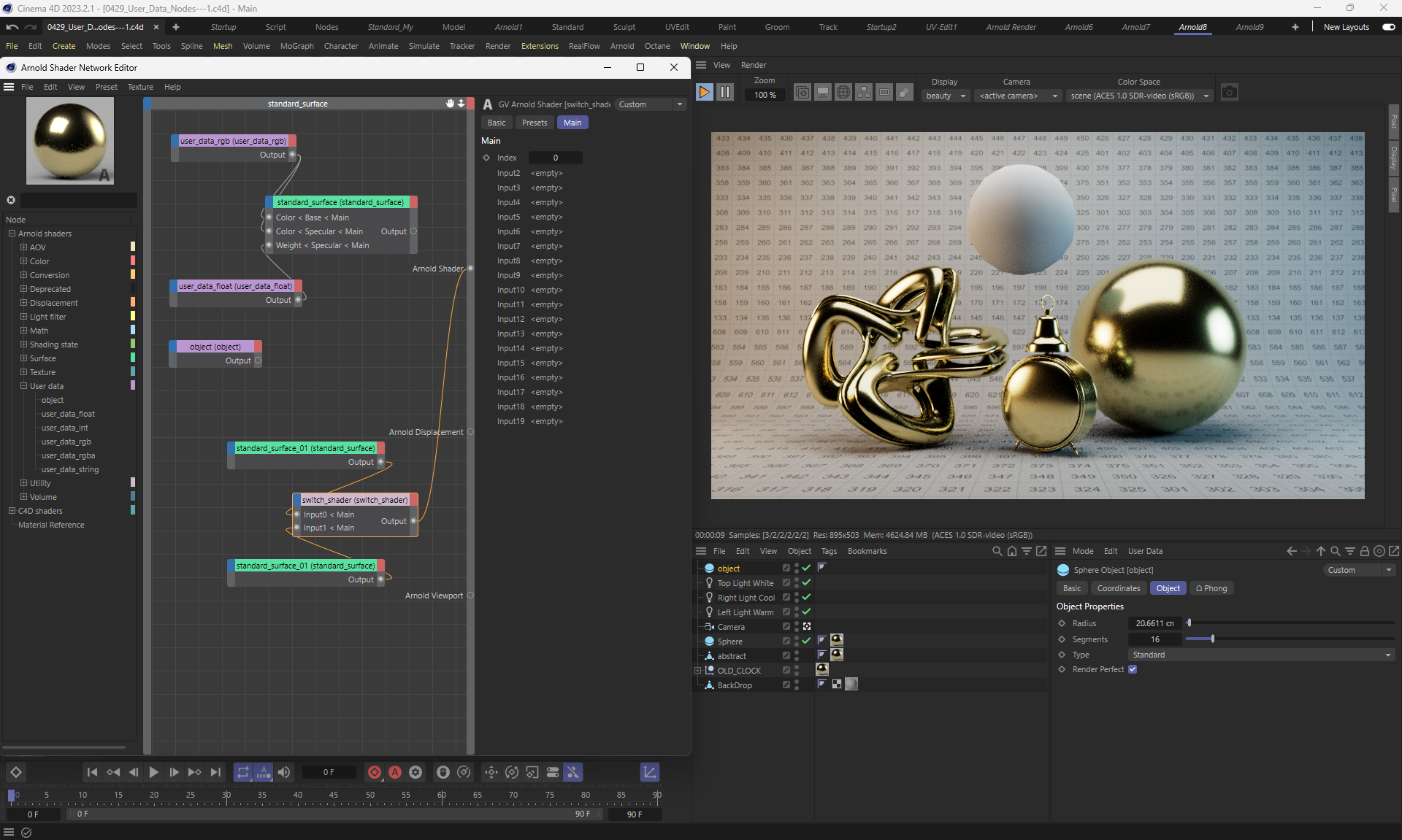Toggle the Render Perfect checkbox
This screenshot has height=840, width=1402.
pos(1133,669)
